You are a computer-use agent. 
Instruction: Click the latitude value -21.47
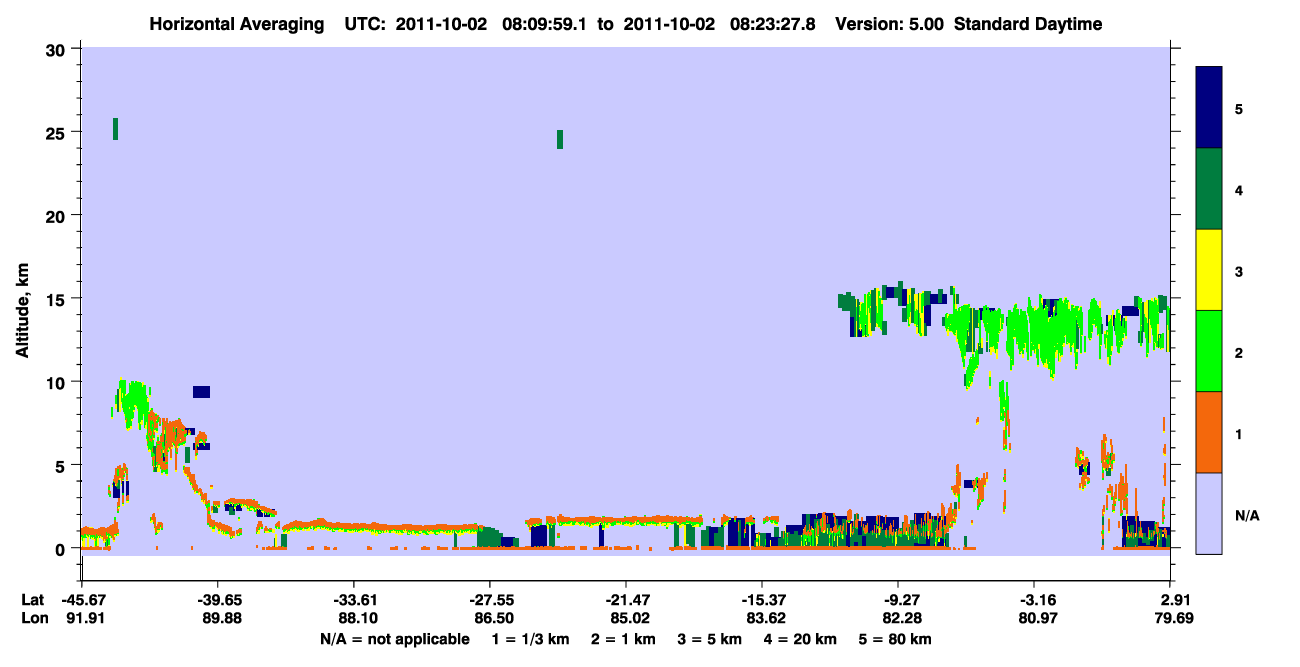point(625,600)
